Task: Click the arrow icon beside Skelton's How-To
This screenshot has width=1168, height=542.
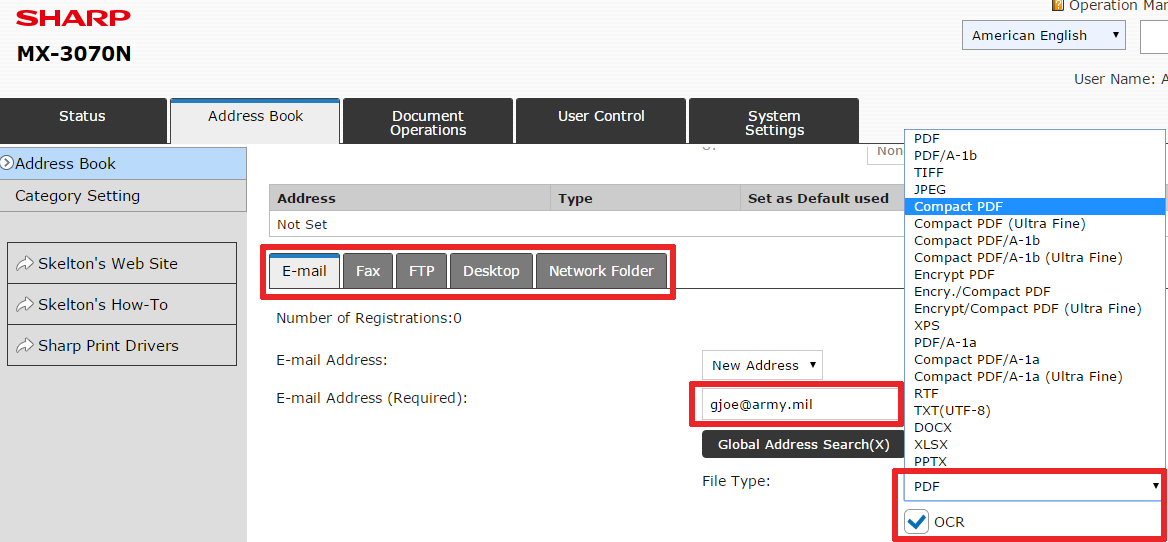Action: tap(25, 305)
